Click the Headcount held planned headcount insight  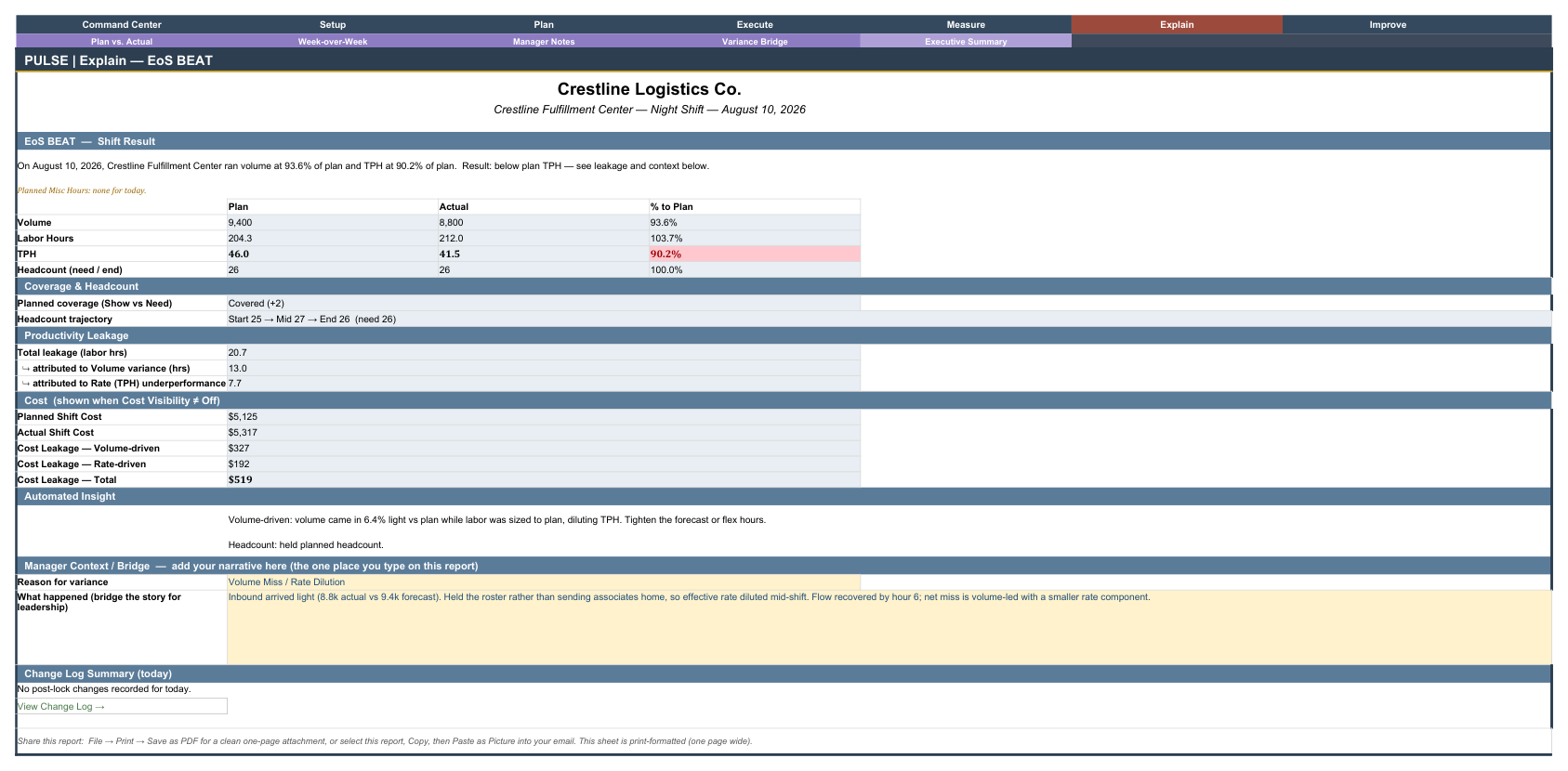click(306, 545)
